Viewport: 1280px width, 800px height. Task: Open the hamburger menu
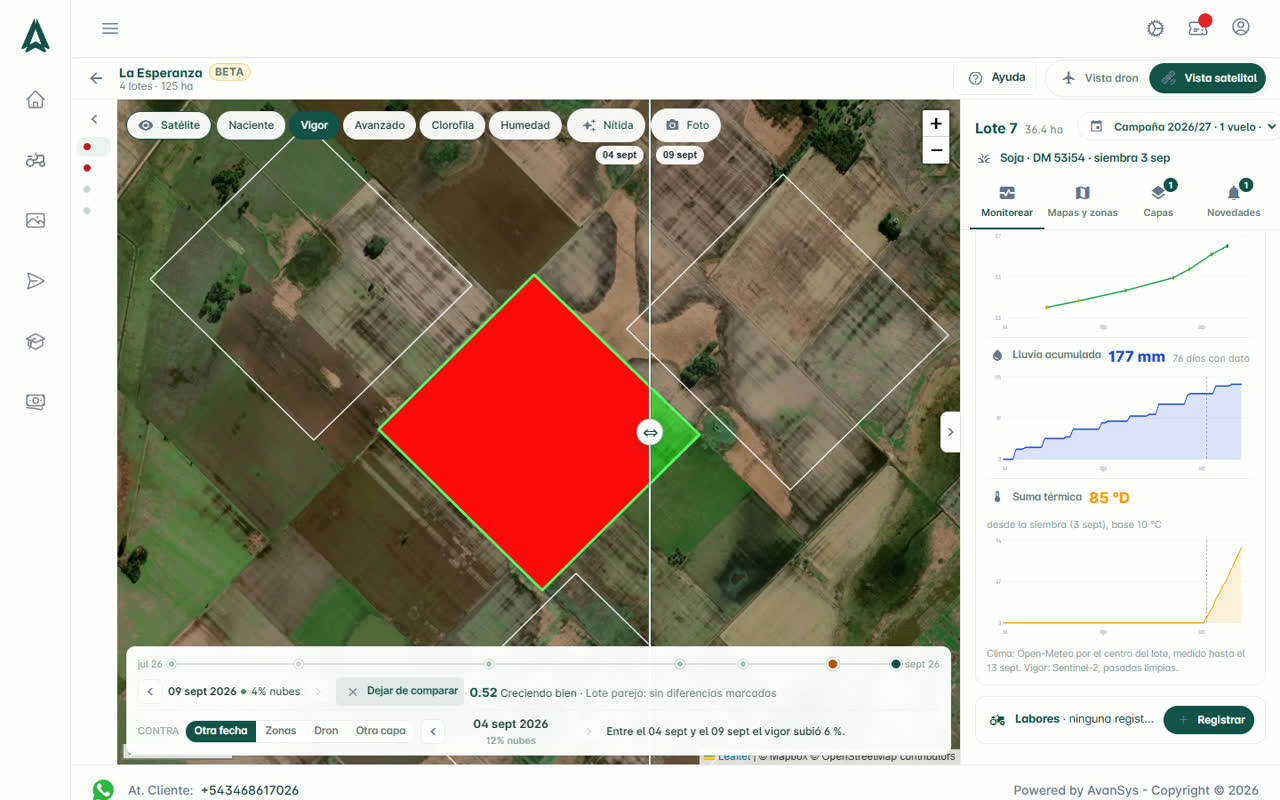(110, 28)
